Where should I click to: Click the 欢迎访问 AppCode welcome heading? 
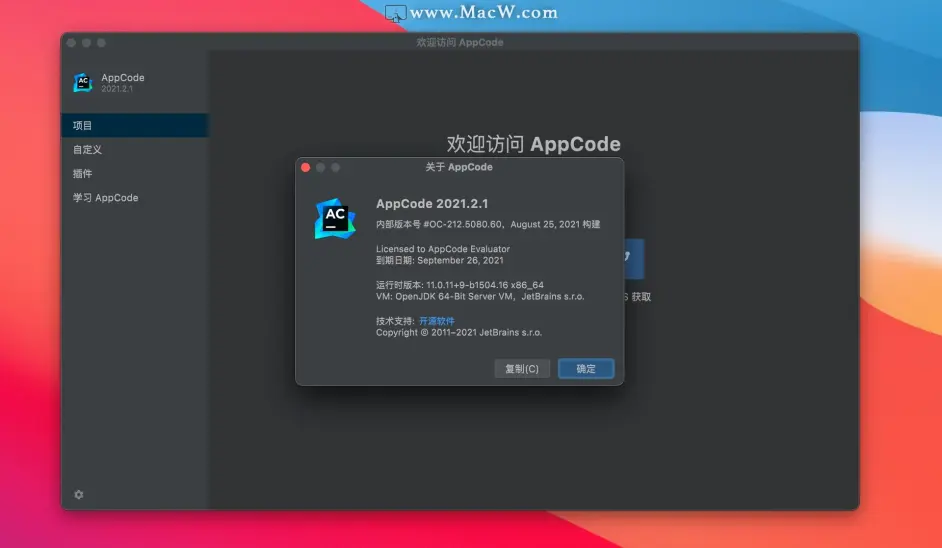[x=533, y=144]
